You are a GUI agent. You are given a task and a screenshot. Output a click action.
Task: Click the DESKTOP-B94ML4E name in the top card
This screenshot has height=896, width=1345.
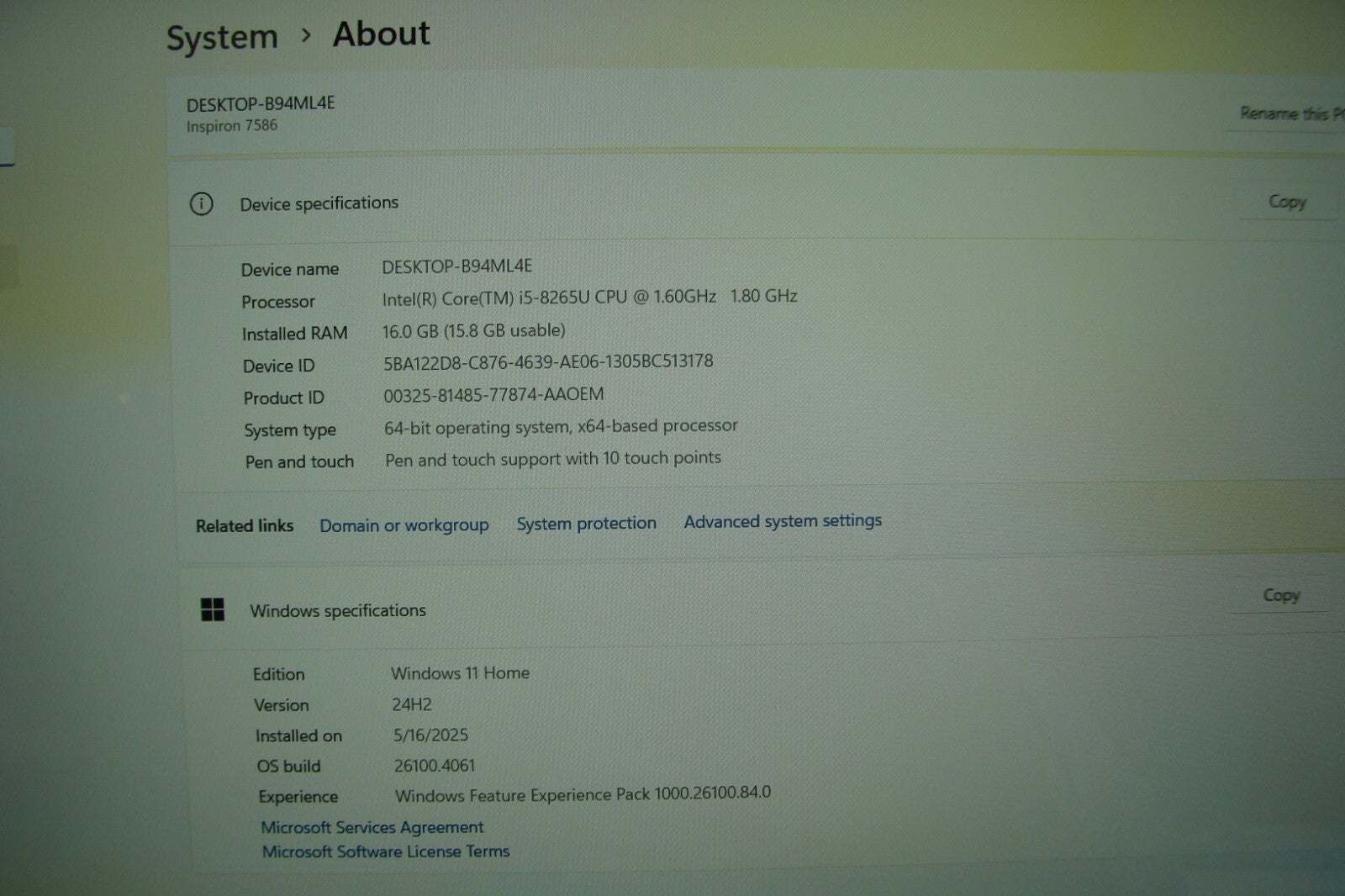[261, 104]
